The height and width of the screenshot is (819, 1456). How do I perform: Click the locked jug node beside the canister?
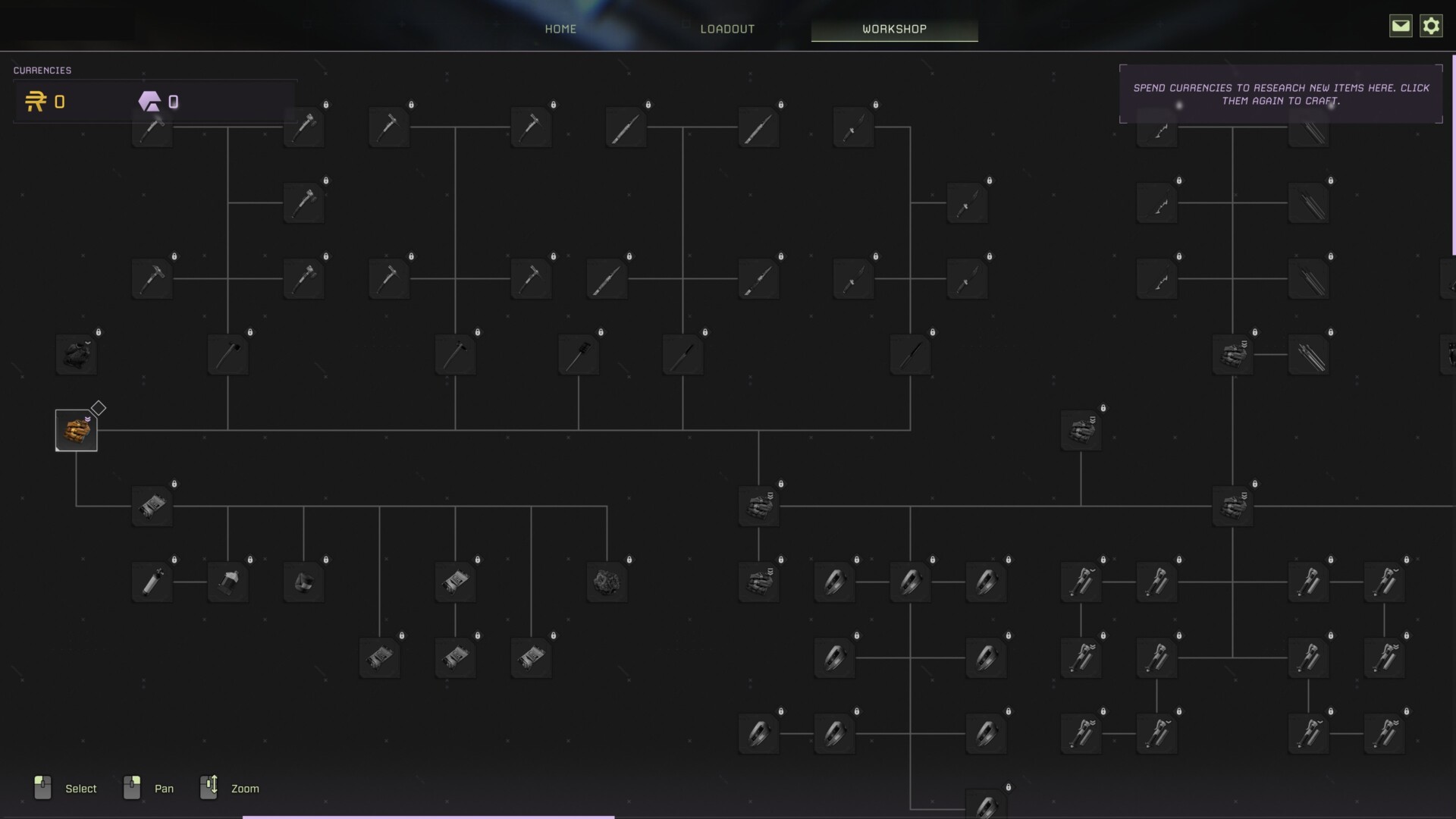point(228,582)
